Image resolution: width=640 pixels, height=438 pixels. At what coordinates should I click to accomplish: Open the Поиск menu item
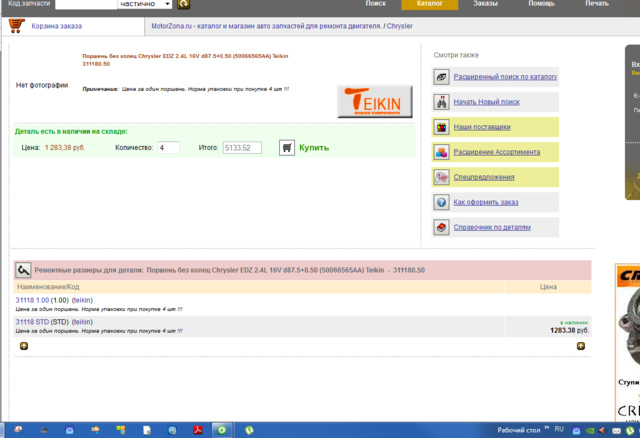[376, 4]
